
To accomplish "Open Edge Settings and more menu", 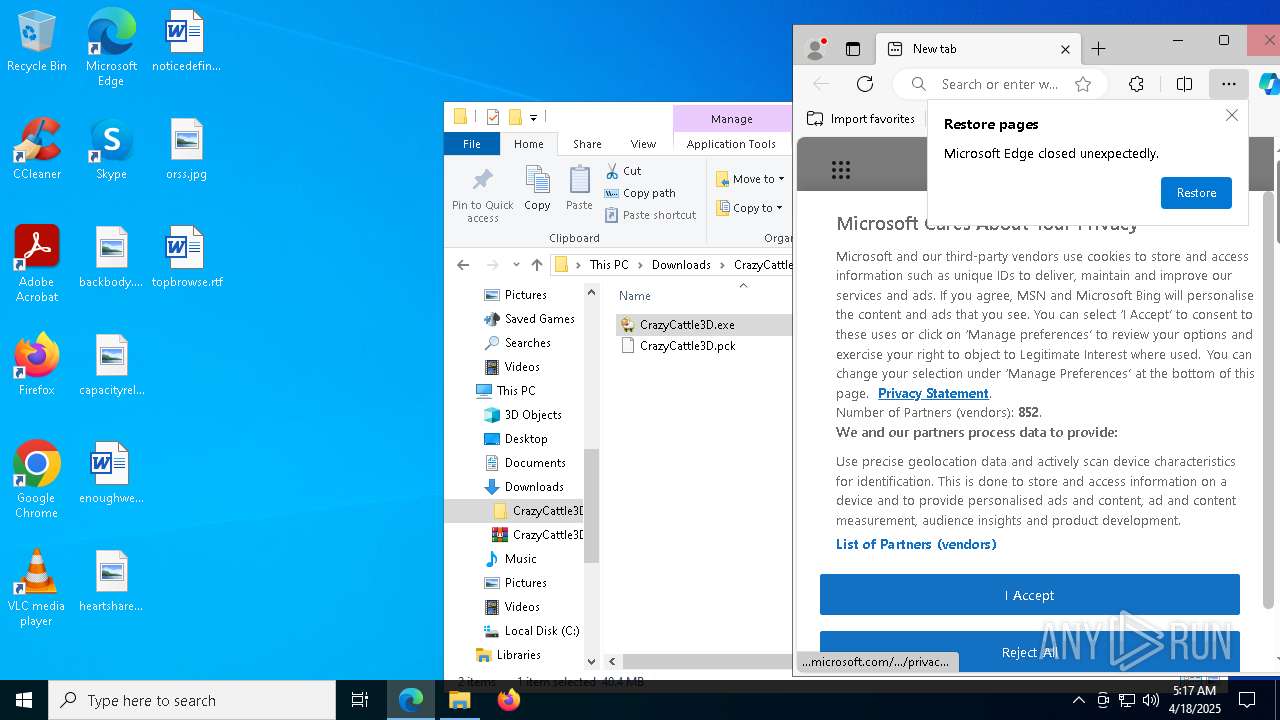I will pyautogui.click(x=1228, y=84).
